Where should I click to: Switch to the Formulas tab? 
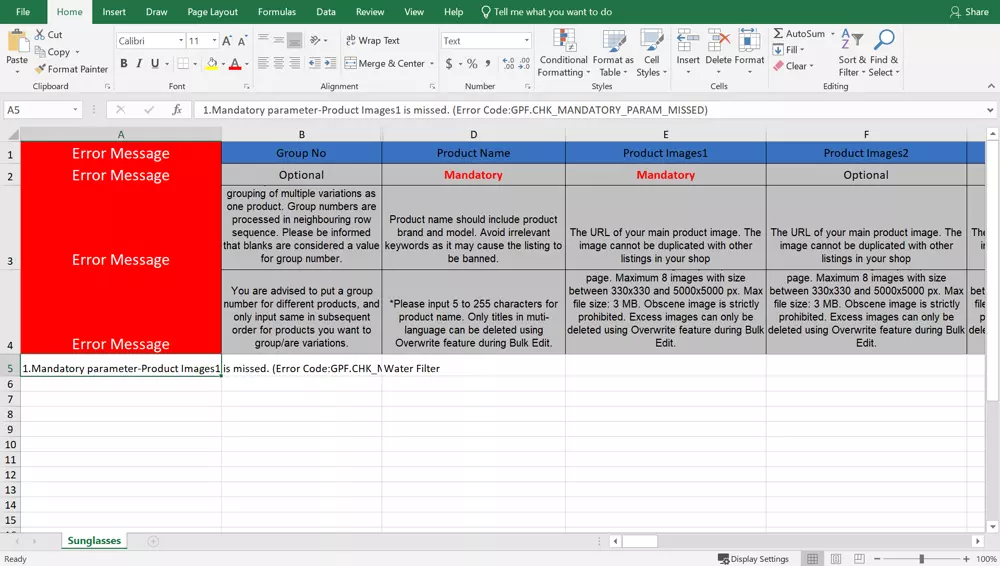click(276, 12)
